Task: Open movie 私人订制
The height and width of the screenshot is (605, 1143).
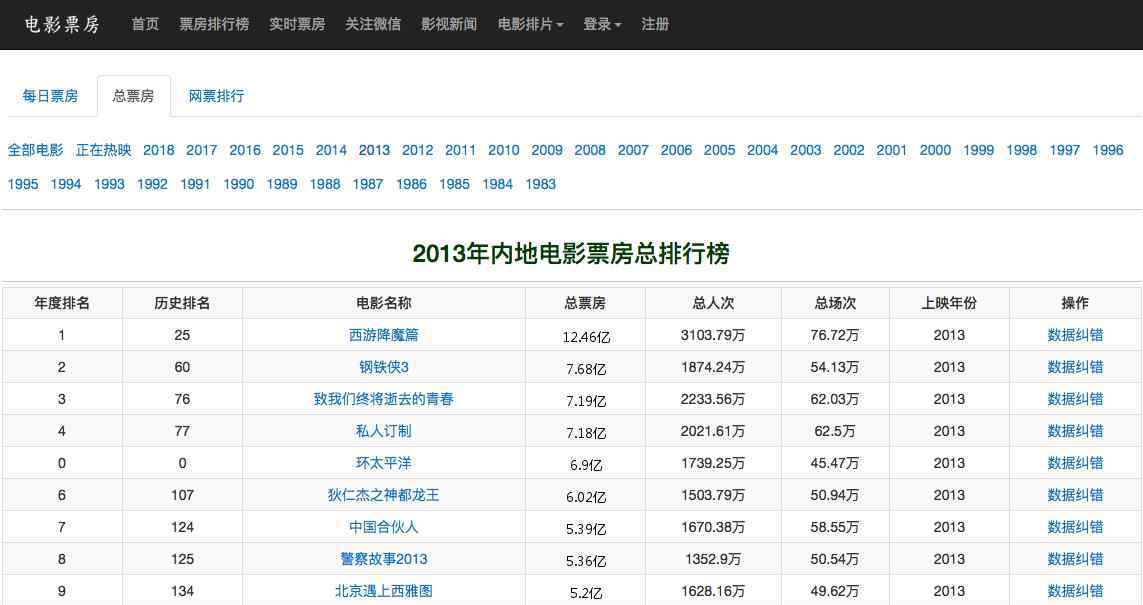Action: point(383,432)
